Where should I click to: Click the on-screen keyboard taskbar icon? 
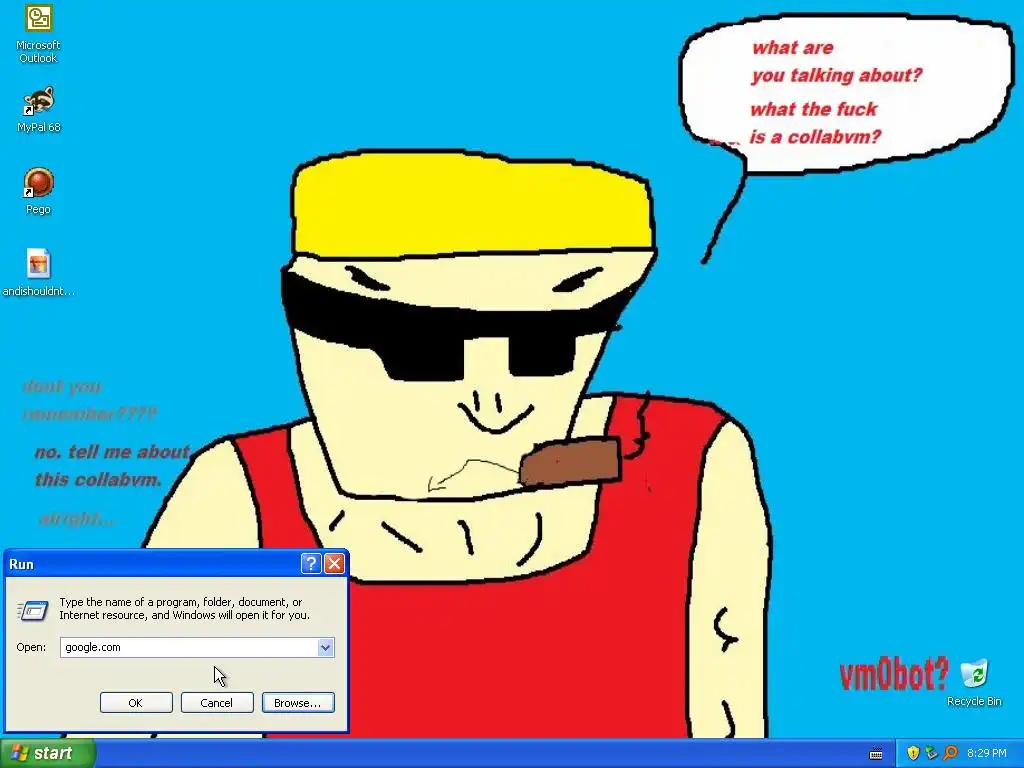pyautogui.click(x=876, y=754)
